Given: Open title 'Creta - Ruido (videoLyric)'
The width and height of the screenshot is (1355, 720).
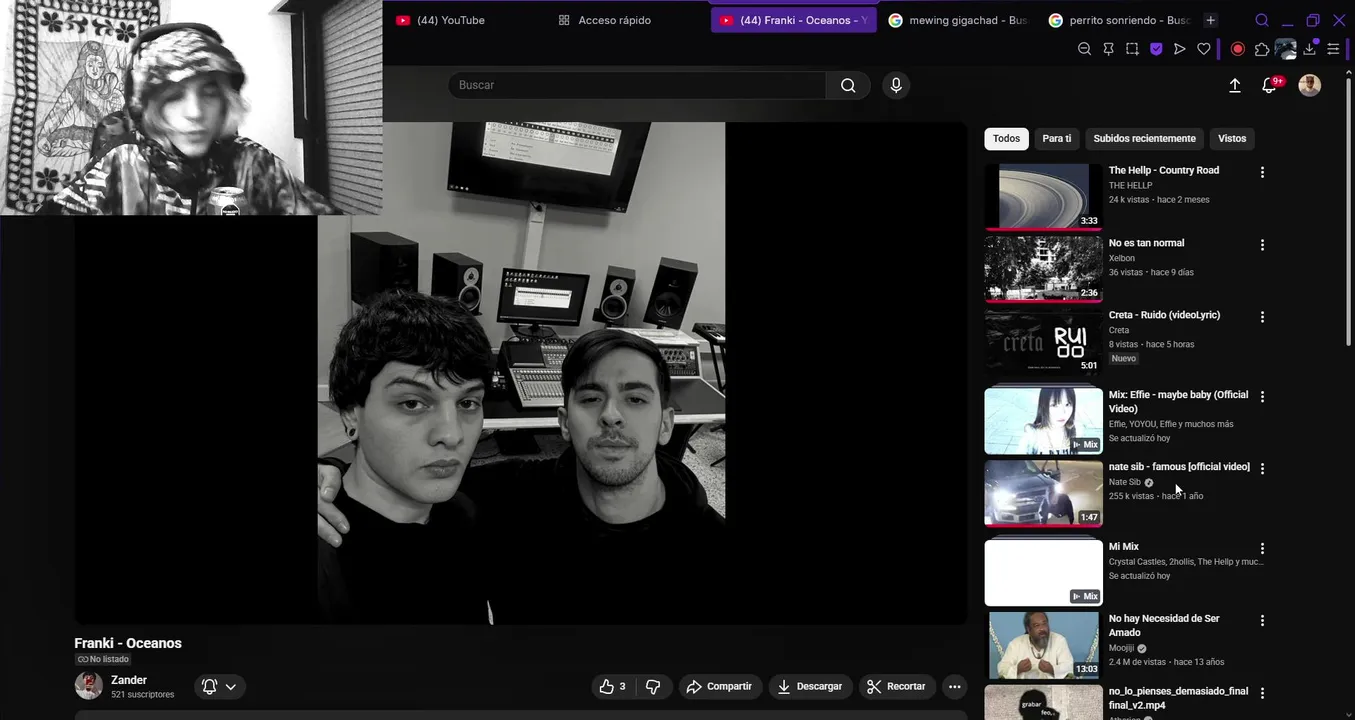Looking at the screenshot, I should [x=1164, y=315].
